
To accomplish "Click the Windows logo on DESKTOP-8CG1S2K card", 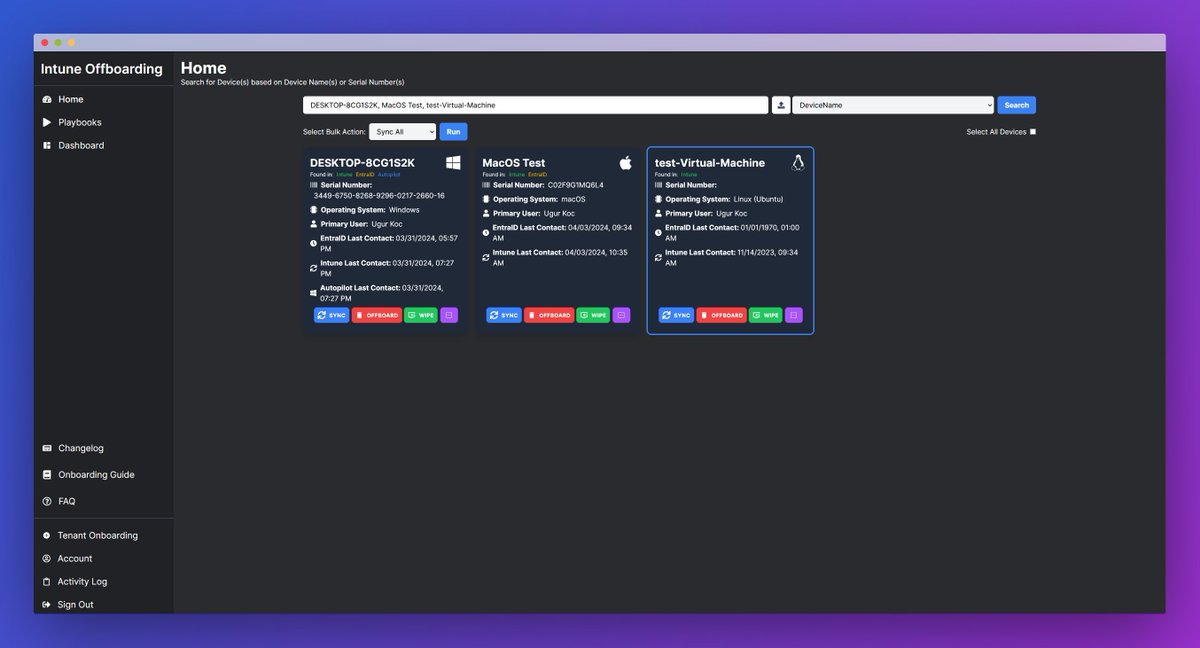I will click(453, 162).
